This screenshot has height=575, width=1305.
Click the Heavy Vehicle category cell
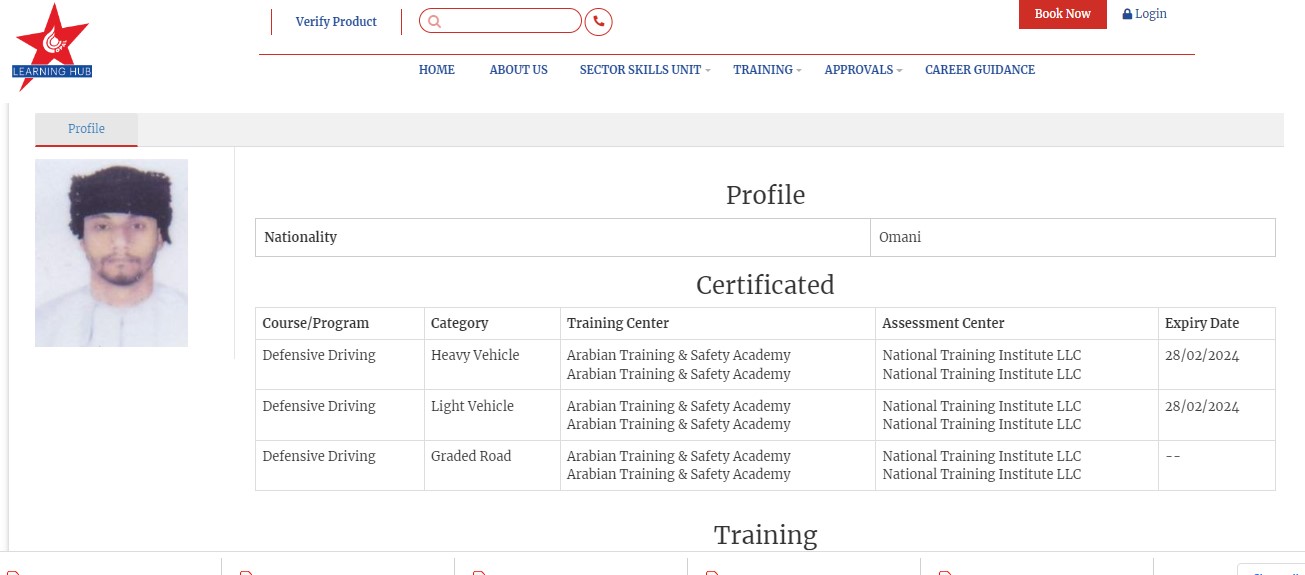[475, 355]
